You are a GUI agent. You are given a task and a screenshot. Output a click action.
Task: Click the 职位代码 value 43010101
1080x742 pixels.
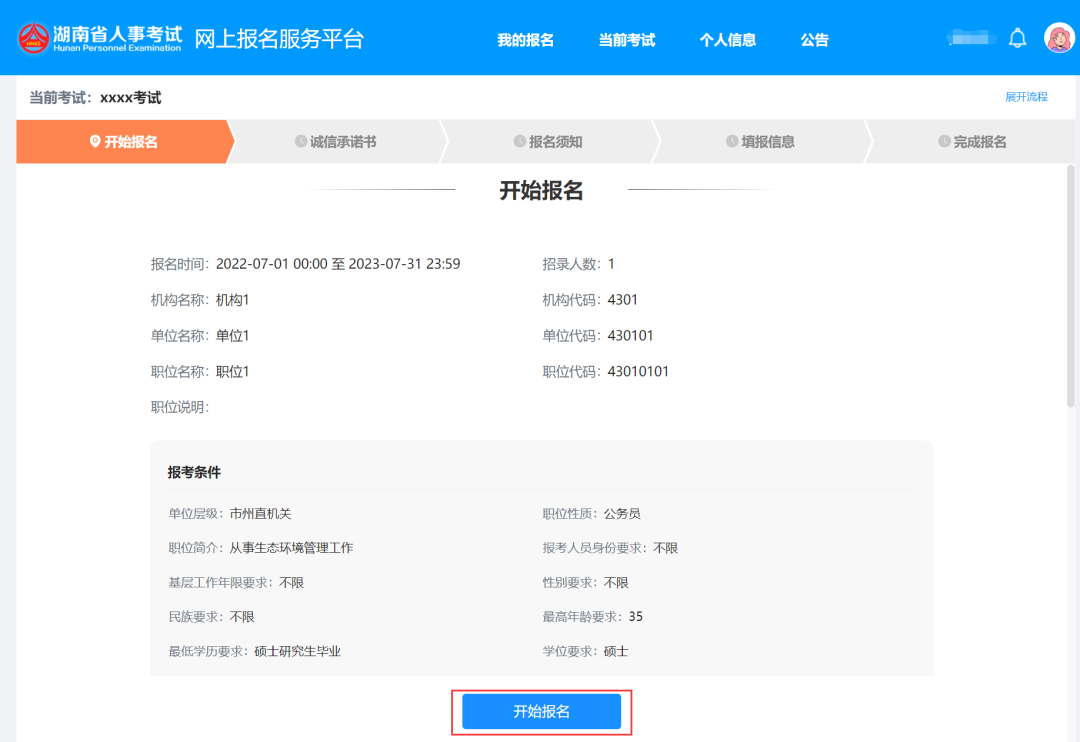[x=638, y=372]
